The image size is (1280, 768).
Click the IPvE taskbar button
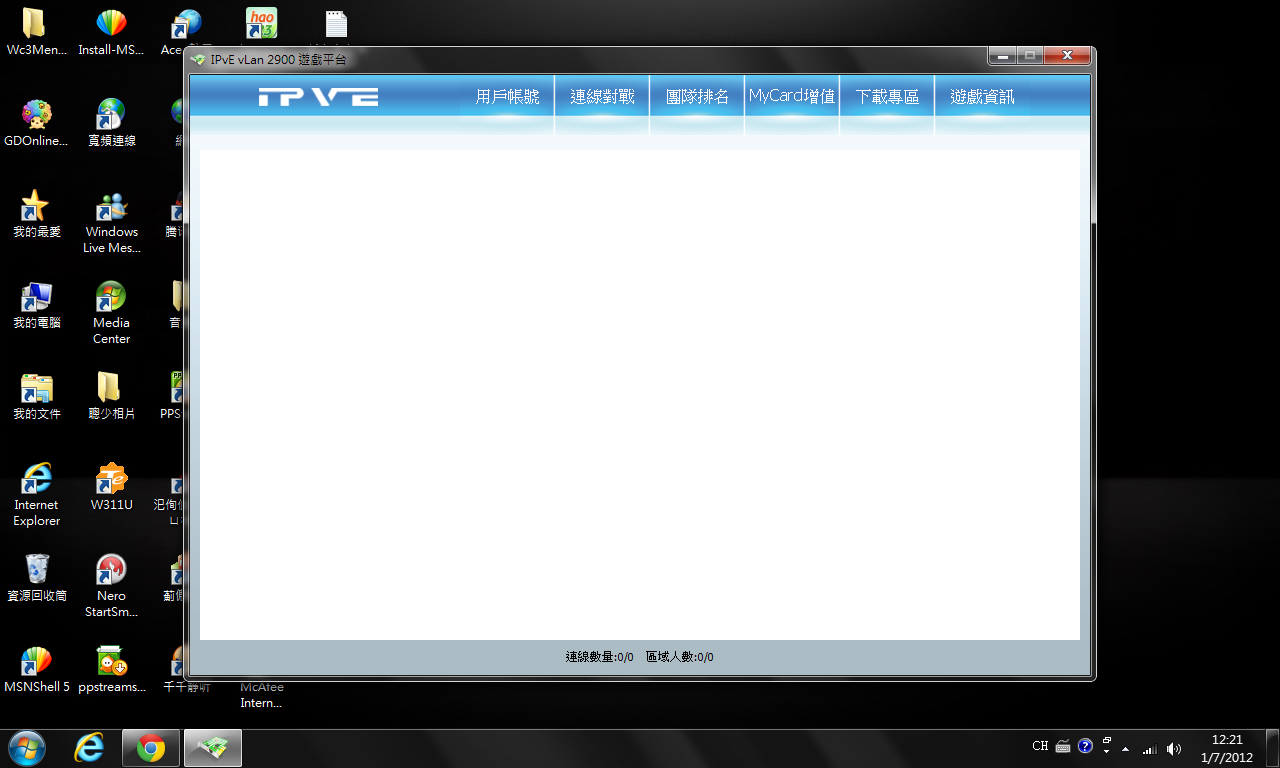coord(213,748)
